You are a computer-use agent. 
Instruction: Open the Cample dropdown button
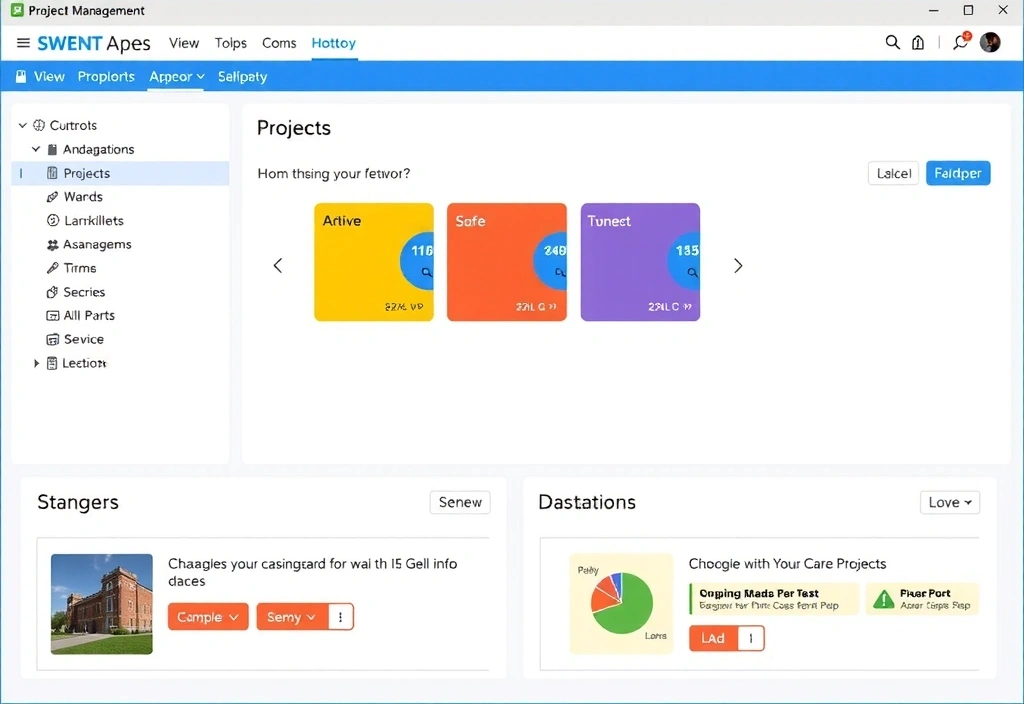pos(207,617)
